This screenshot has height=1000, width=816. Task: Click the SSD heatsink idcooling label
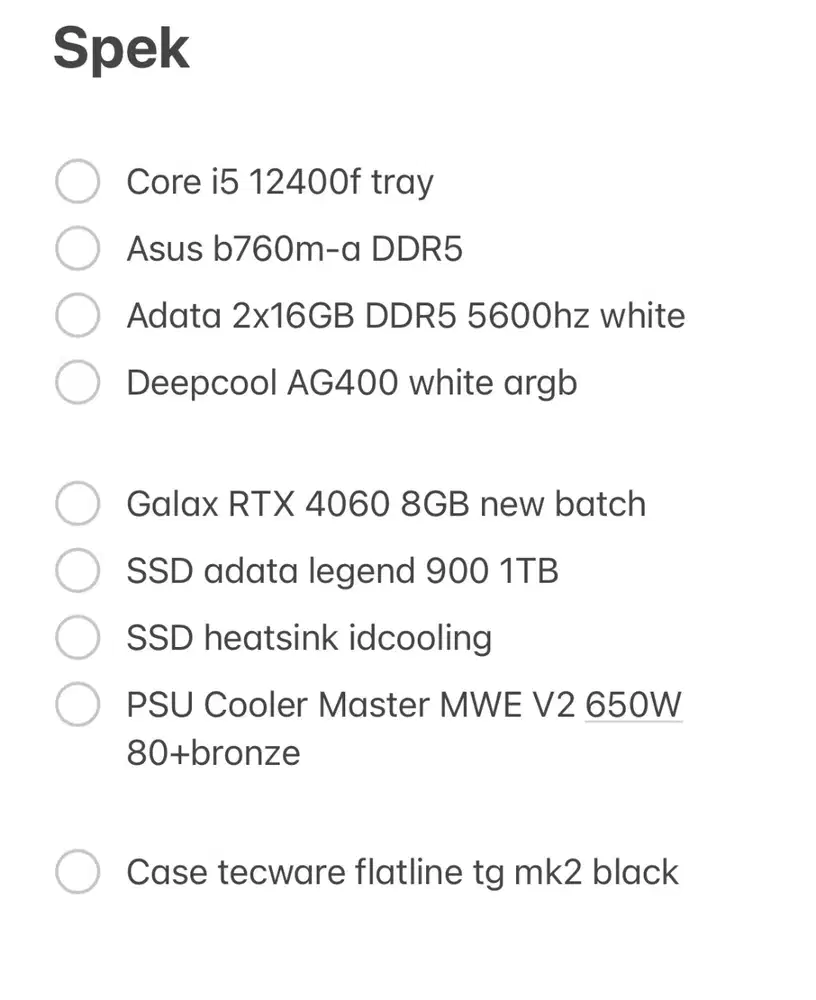308,638
